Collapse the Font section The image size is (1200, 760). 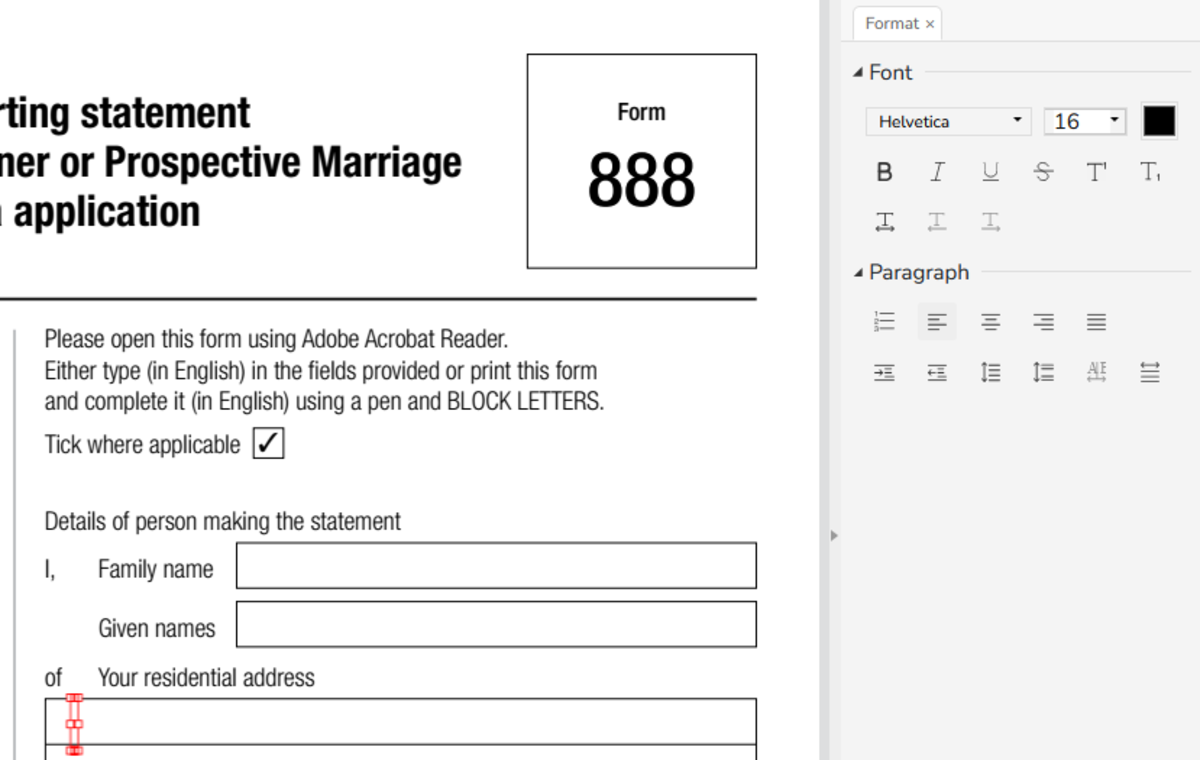point(858,72)
